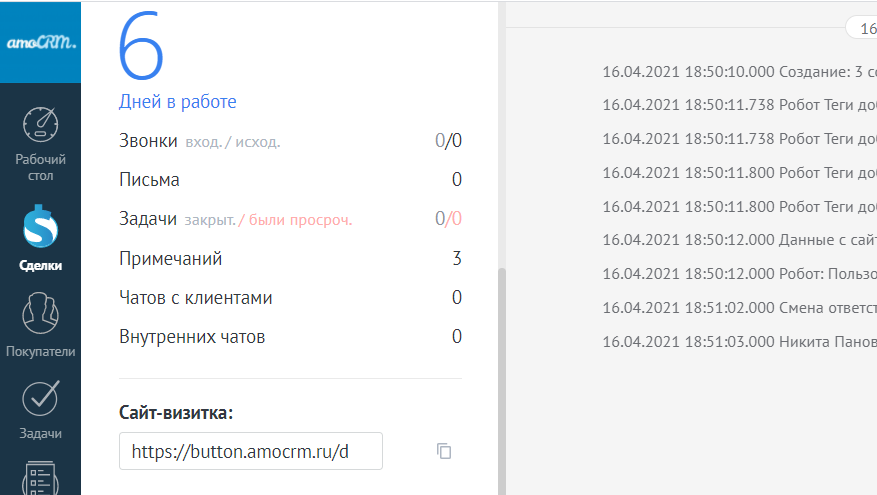Screen dimensions: 877x495
Task: Open the 18:50:10 Создание log entry
Action: pos(739,72)
